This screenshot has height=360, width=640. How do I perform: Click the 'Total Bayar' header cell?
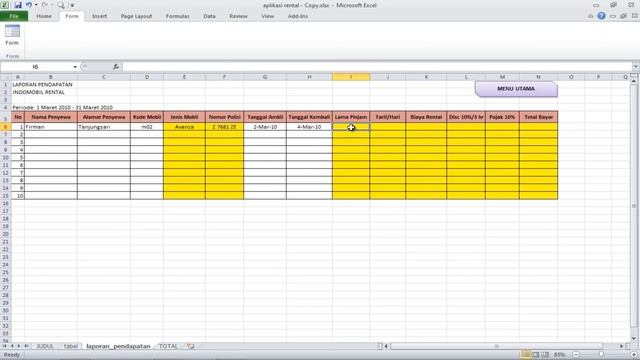(538, 117)
